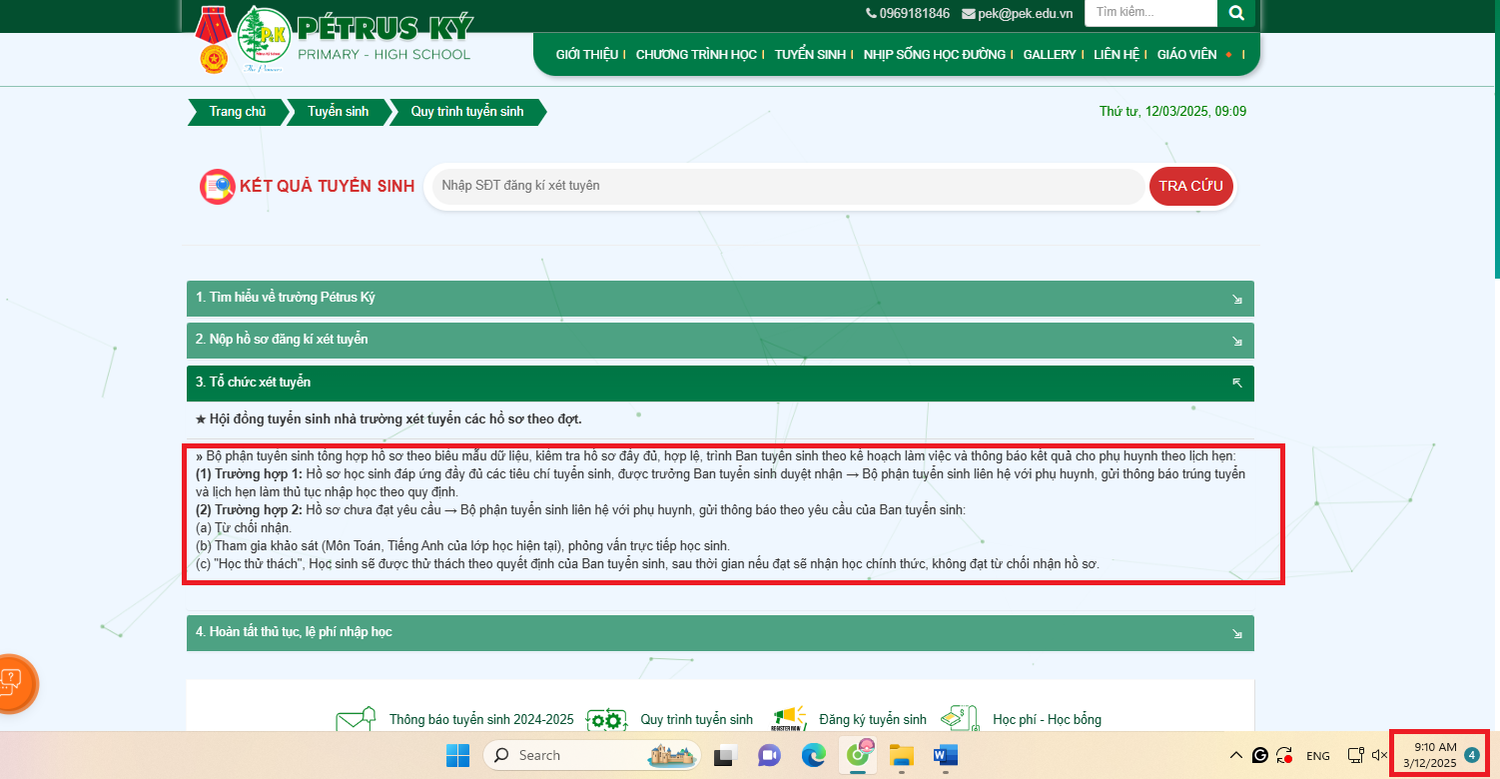The width and height of the screenshot is (1500, 779).
Task: Expand section 2 Nộp hồ sơ đăng kí xét tuyển
Action: point(720,340)
